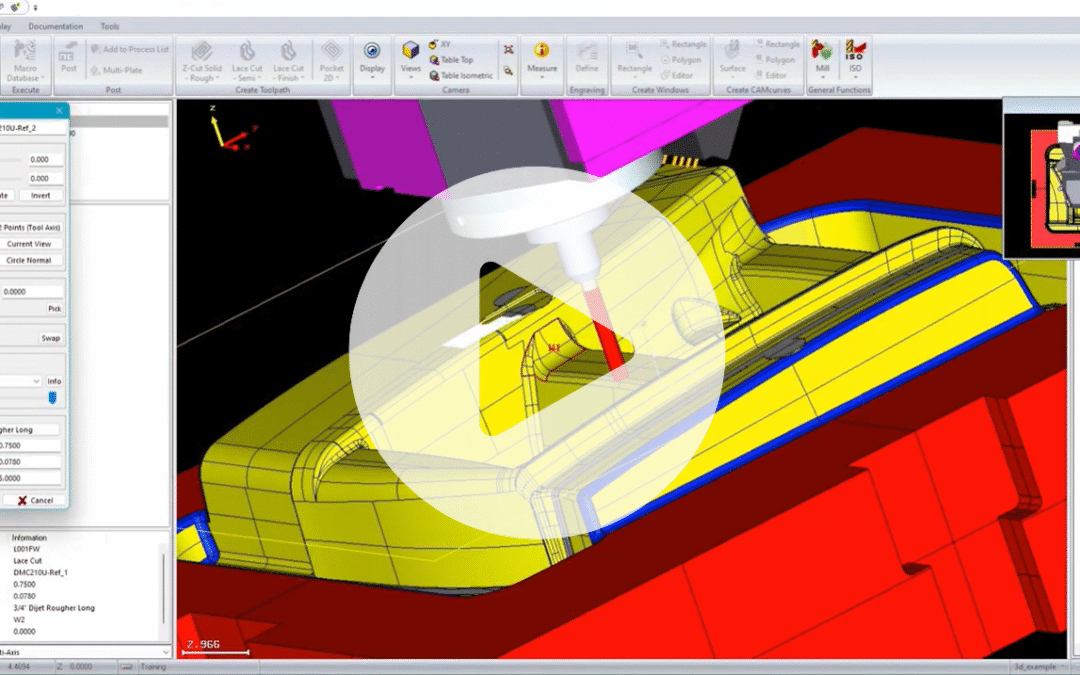Viewport: 1080px width, 675px height.
Task: Activate the Pocket 2D tool
Action: pyautogui.click(x=331, y=60)
